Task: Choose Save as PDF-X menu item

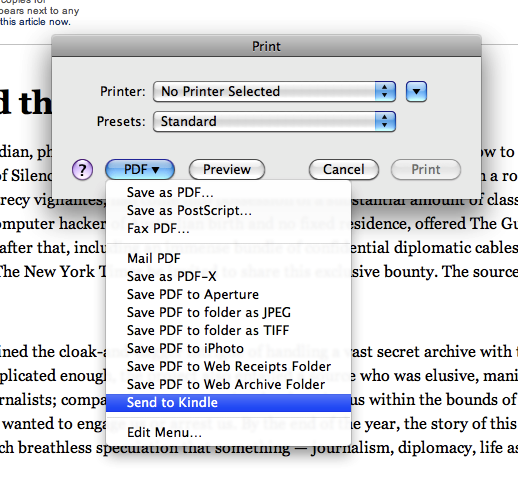Action: click(228, 276)
